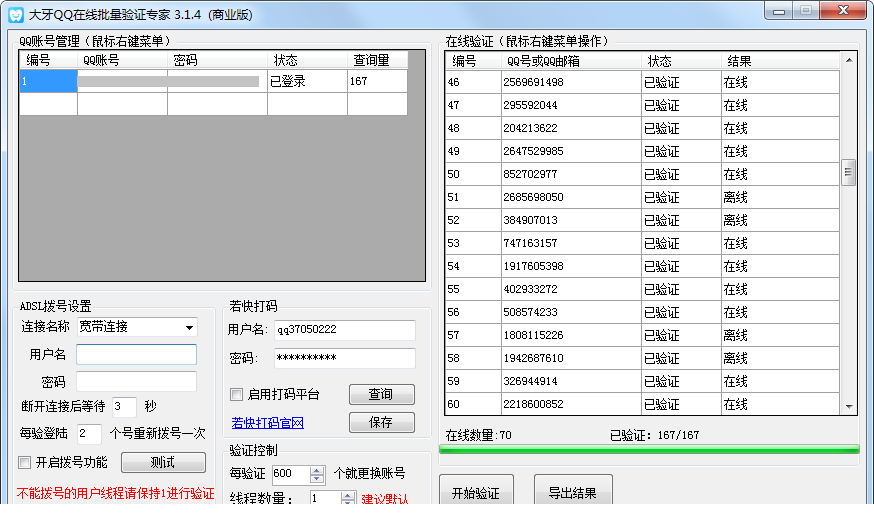Click the 测试 dial test button

(163, 462)
